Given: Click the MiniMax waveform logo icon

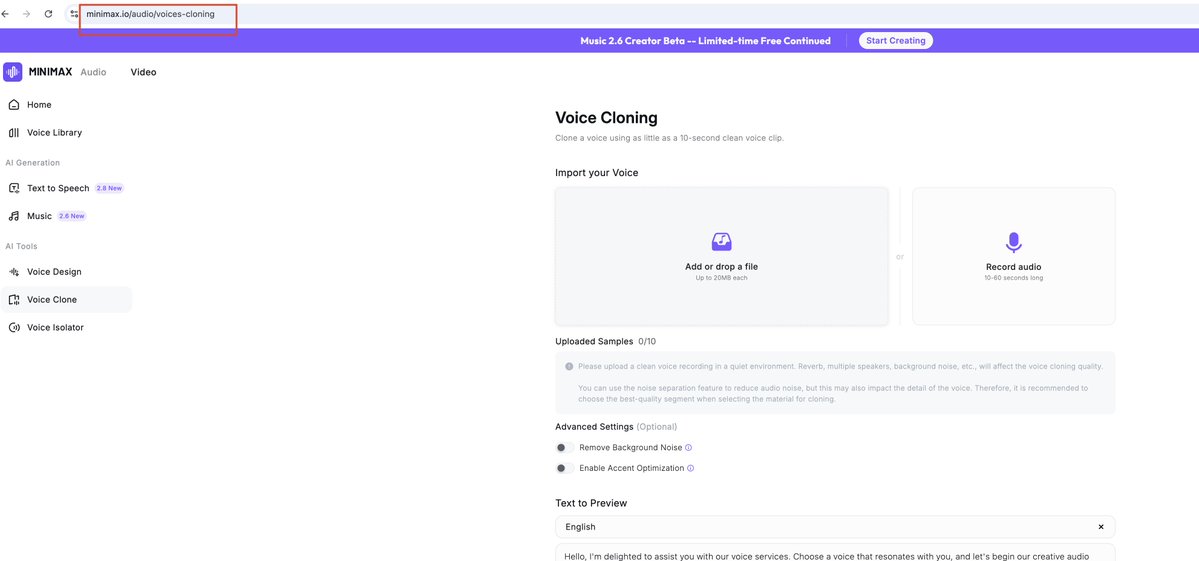Looking at the screenshot, I should tap(12, 72).
